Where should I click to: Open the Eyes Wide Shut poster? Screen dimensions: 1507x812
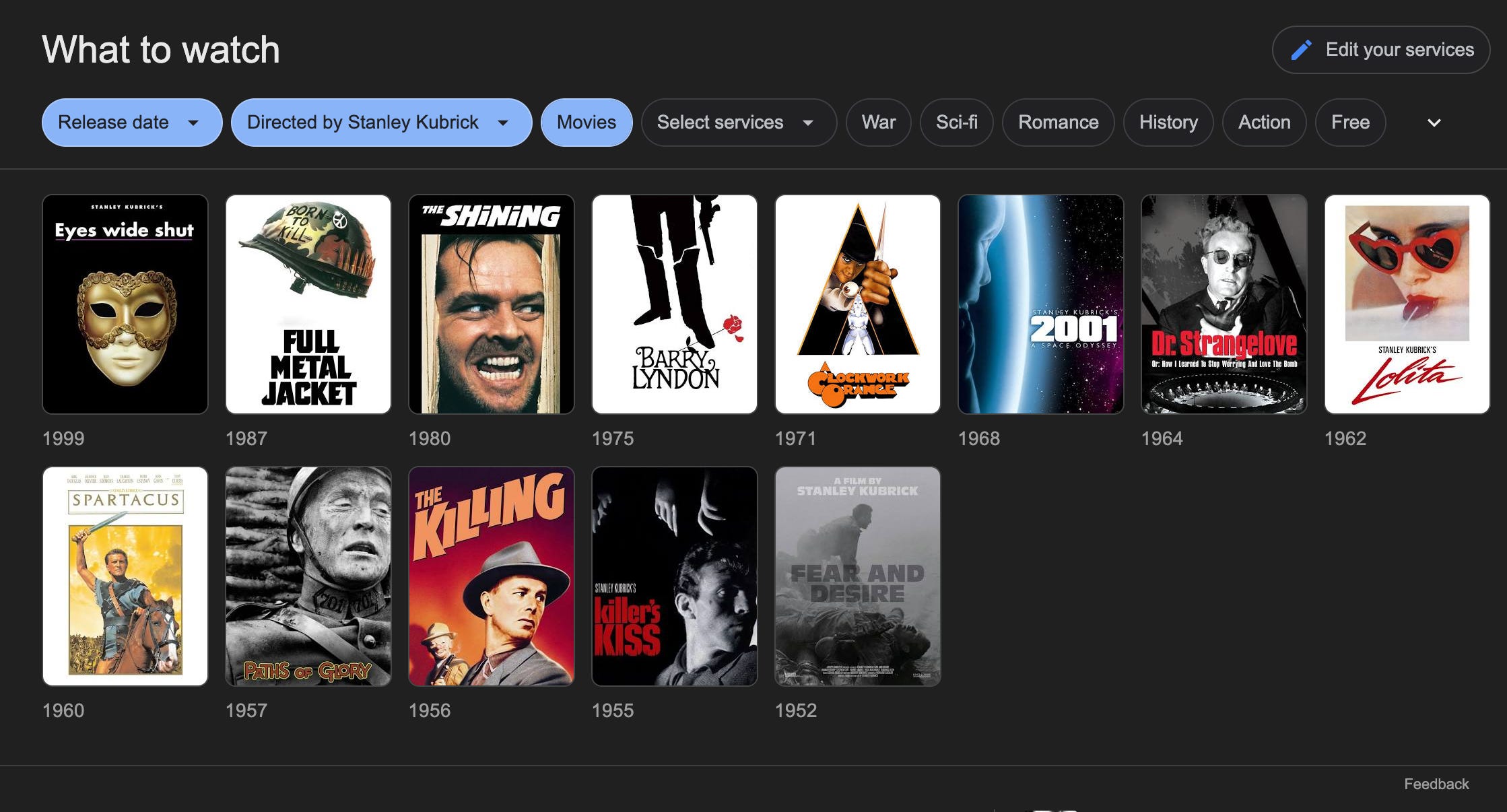(x=125, y=304)
